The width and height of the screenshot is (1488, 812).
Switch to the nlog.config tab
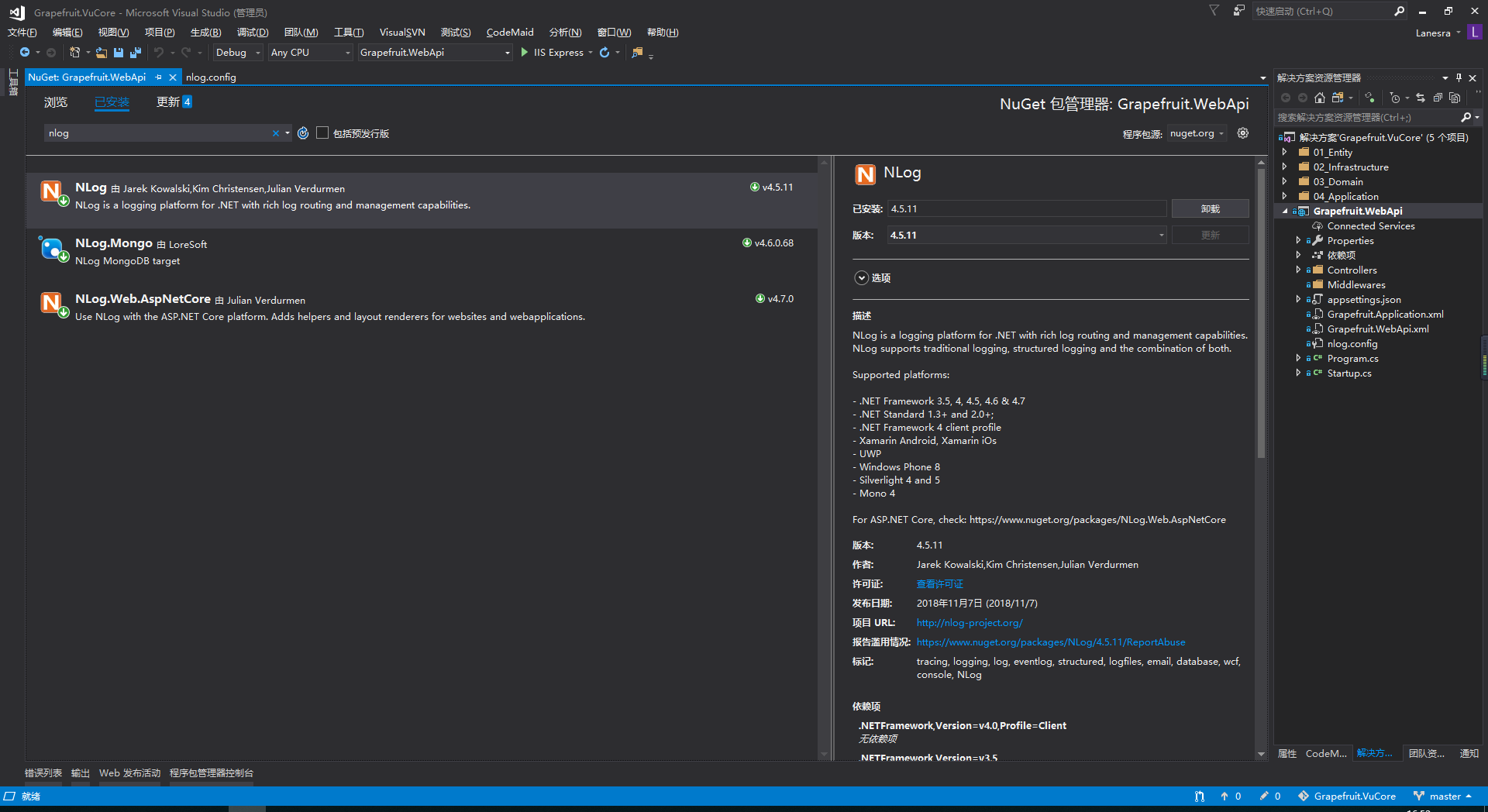pyautogui.click(x=211, y=77)
